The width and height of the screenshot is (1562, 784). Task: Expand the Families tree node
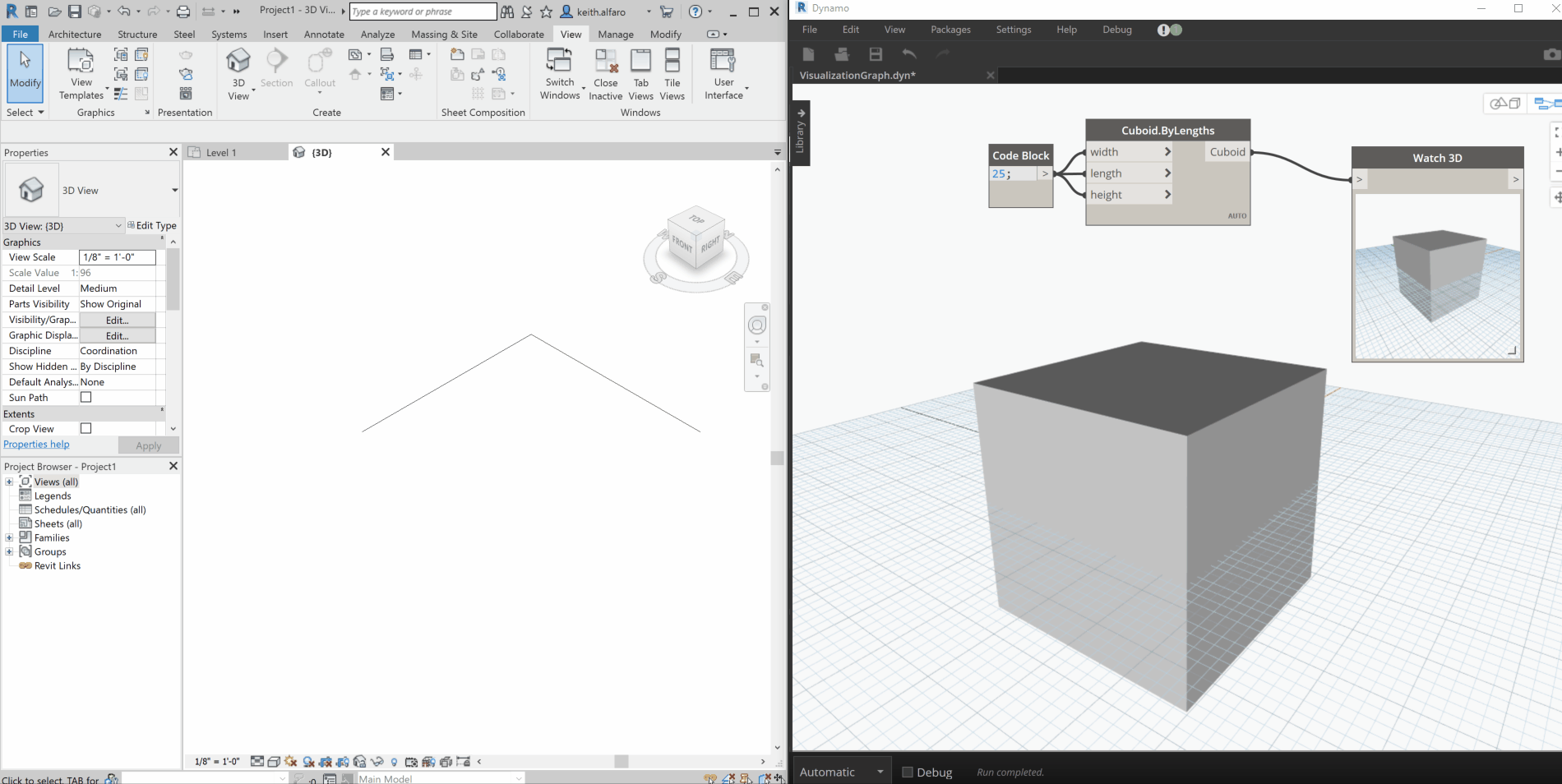tap(9, 537)
